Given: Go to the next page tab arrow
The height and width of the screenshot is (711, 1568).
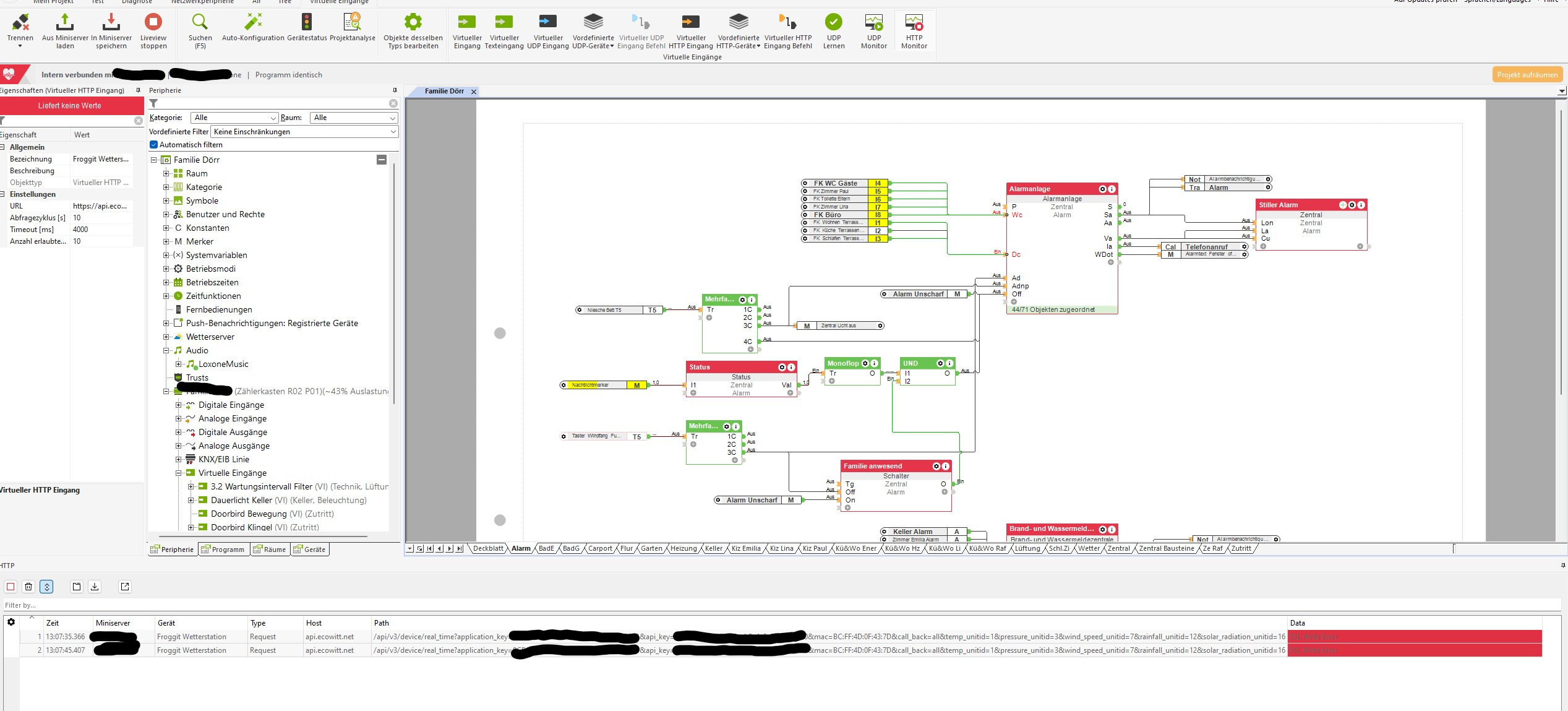Looking at the screenshot, I should point(450,548).
